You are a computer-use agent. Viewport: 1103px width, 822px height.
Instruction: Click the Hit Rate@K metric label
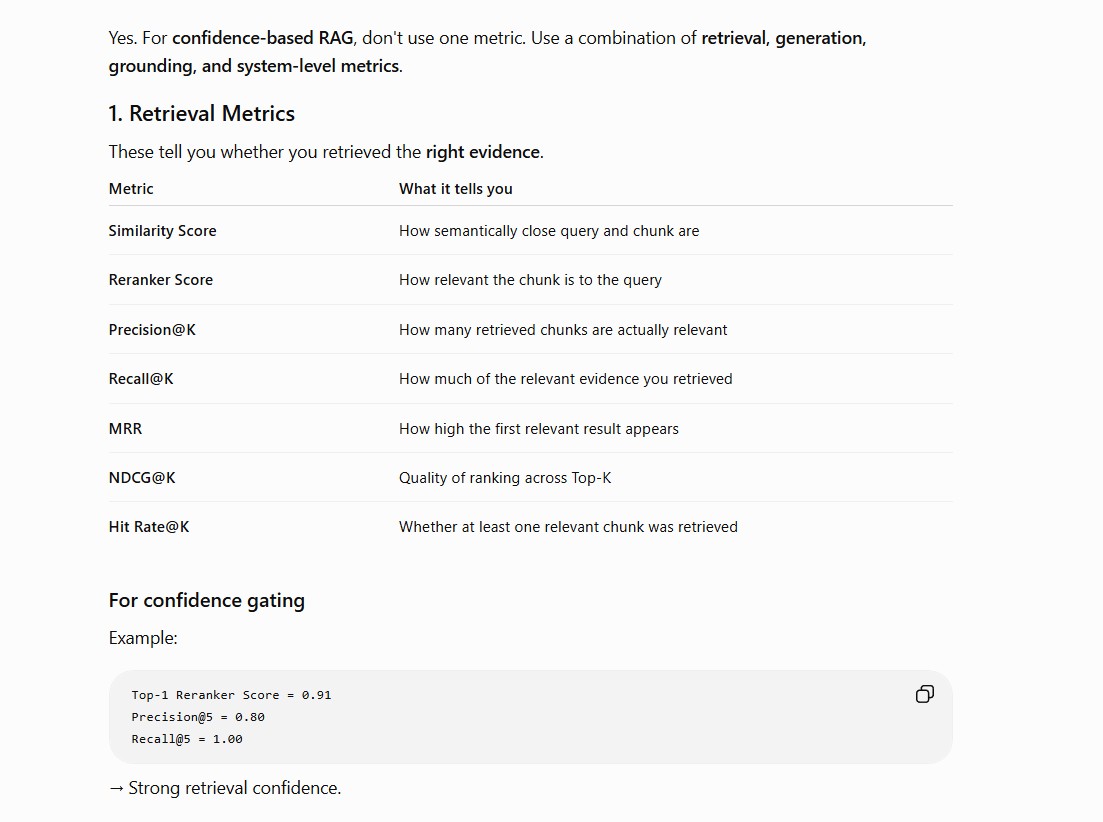(149, 527)
